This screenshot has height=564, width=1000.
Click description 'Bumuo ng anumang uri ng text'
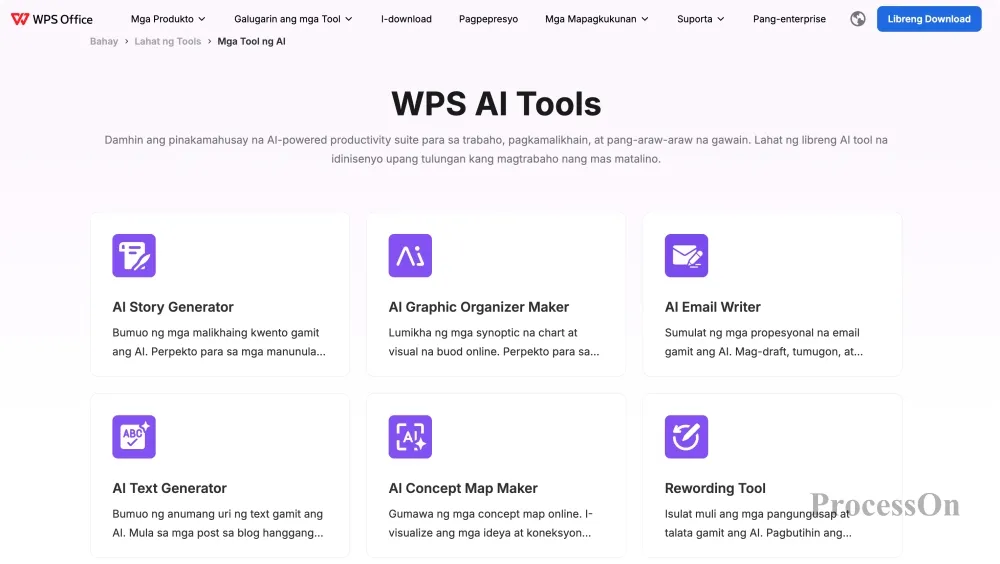pos(217,523)
